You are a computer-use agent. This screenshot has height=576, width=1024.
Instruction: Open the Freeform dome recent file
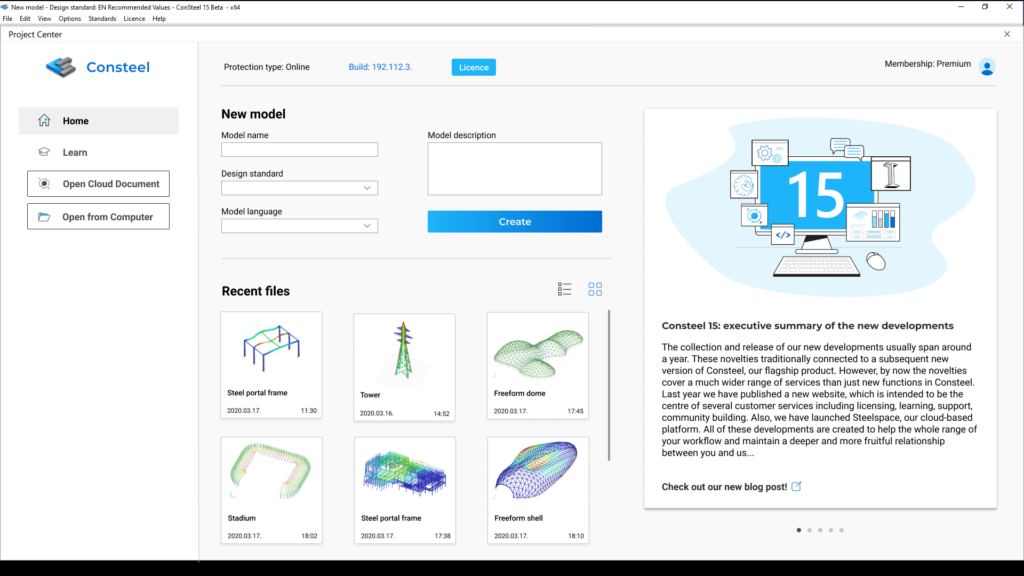537,365
